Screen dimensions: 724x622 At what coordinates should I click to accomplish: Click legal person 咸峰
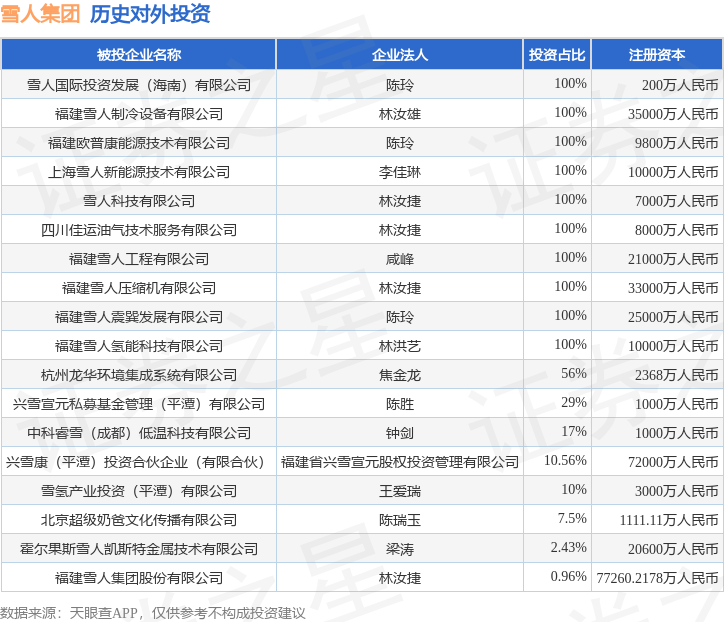[400, 259]
